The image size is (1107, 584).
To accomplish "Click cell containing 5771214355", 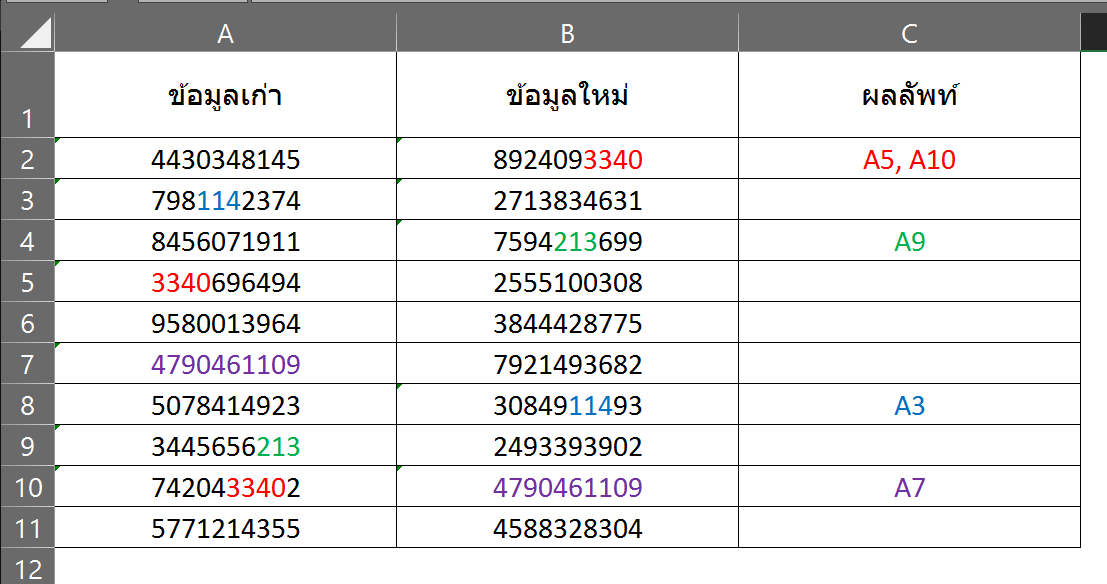I will coord(225,528).
